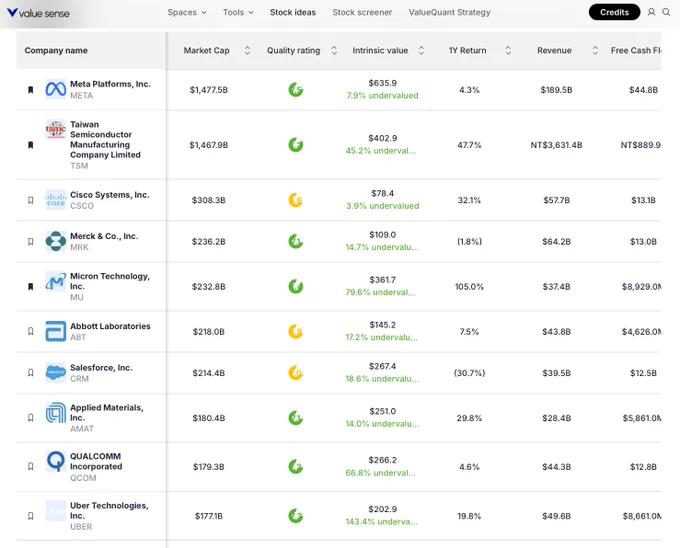
Task: Click the Applied Materials logo
Action: 56,412
